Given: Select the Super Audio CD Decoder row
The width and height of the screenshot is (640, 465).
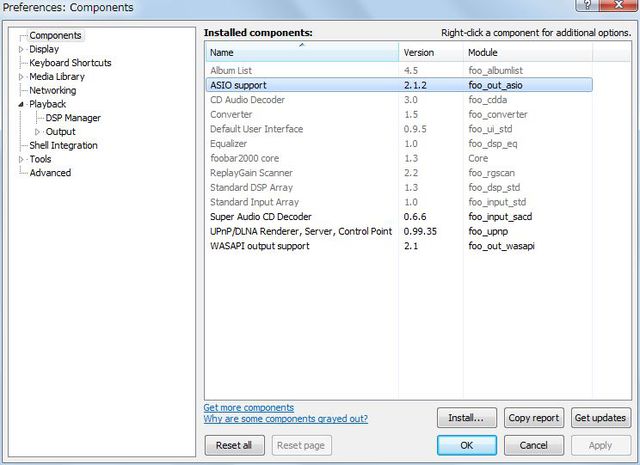Looking at the screenshot, I should 399,217.
